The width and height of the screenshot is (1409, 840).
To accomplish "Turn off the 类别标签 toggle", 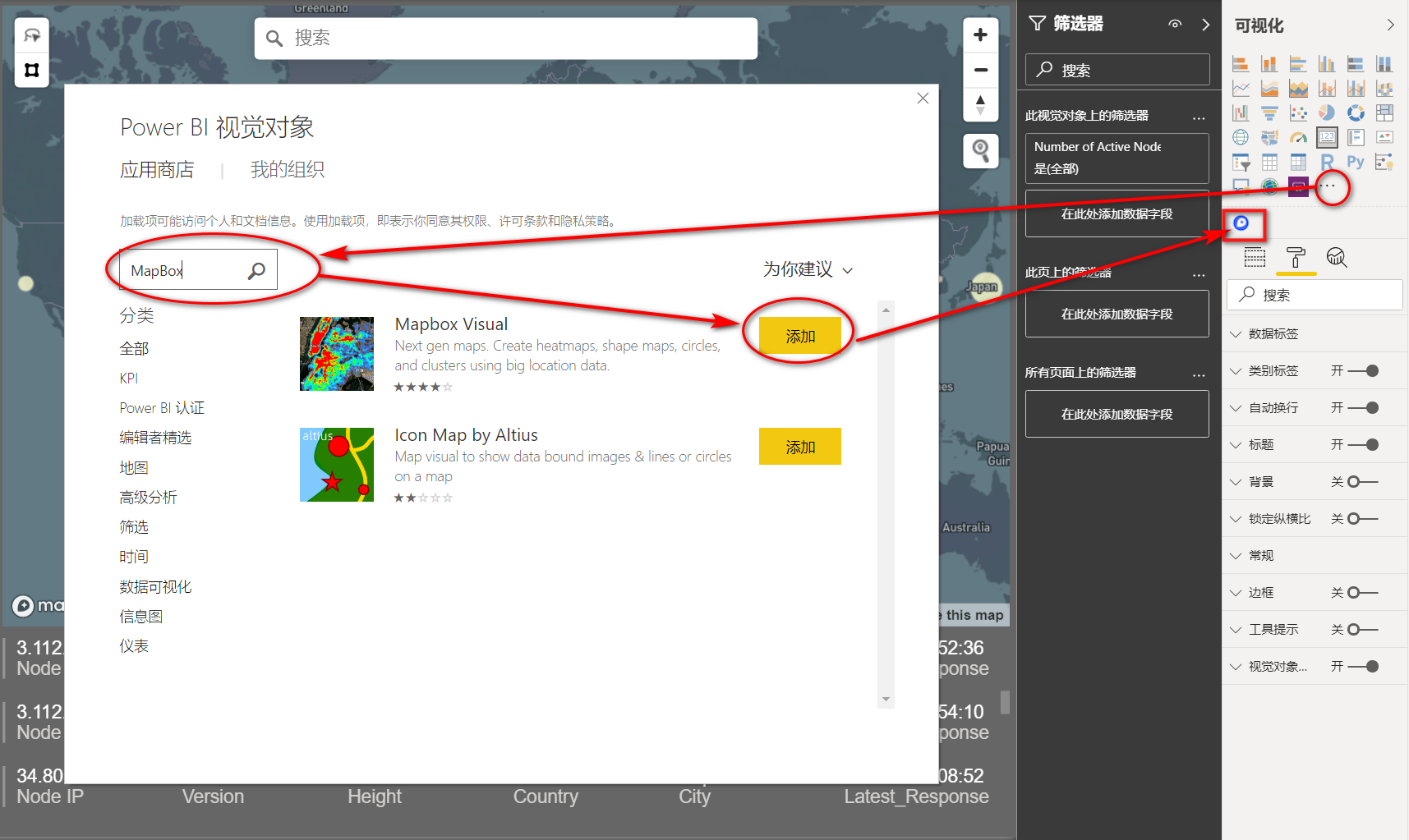I will pyautogui.click(x=1365, y=370).
